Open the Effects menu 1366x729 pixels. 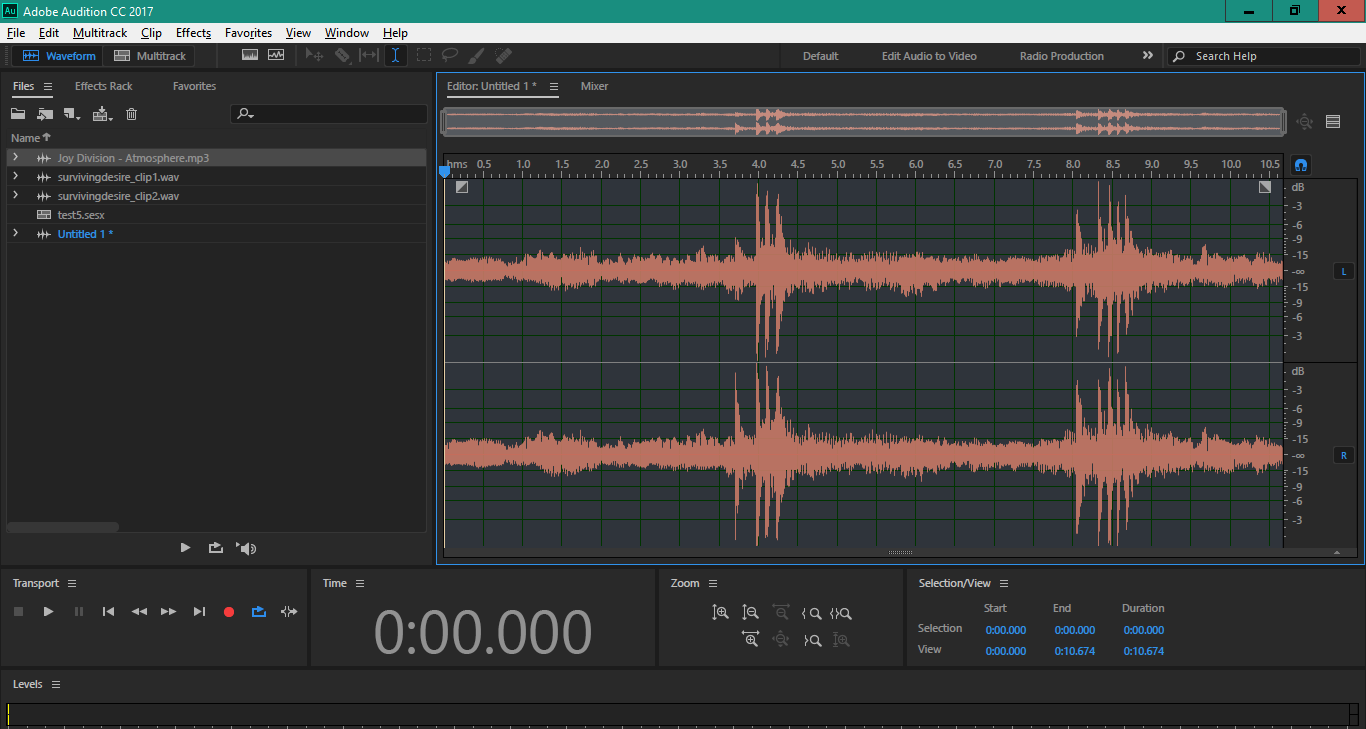[x=193, y=33]
